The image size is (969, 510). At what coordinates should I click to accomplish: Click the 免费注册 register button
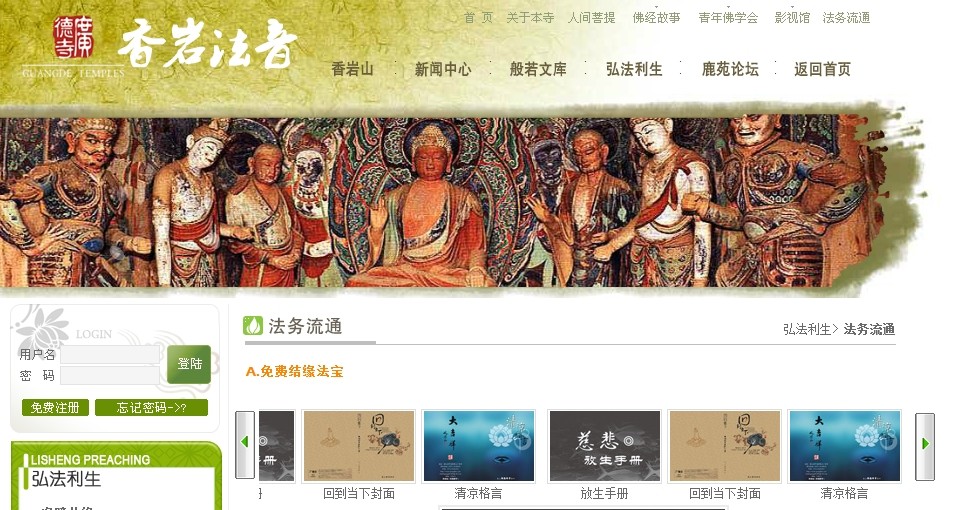pos(55,407)
